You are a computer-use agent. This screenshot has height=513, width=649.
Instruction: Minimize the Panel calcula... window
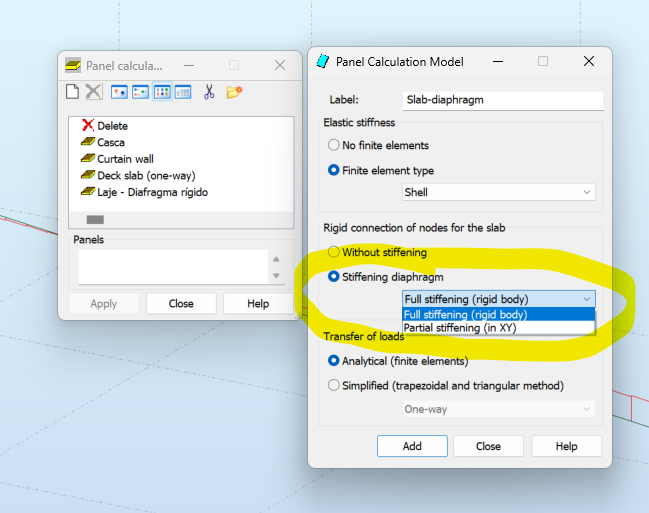tap(189, 65)
